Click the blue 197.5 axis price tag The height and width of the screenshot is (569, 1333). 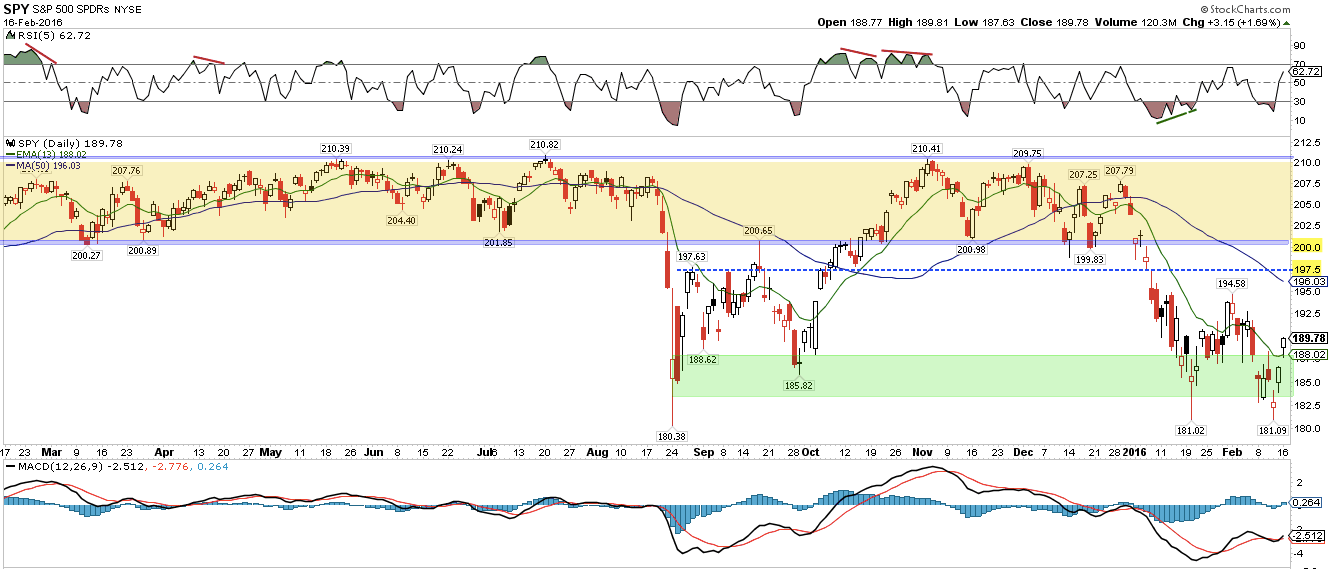click(1305, 270)
